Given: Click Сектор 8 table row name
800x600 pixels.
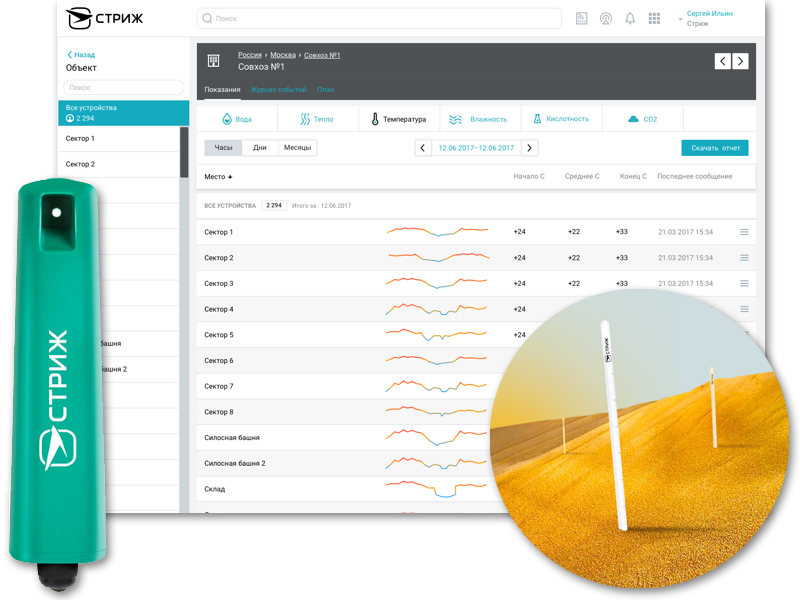Looking at the screenshot, I should point(219,412).
